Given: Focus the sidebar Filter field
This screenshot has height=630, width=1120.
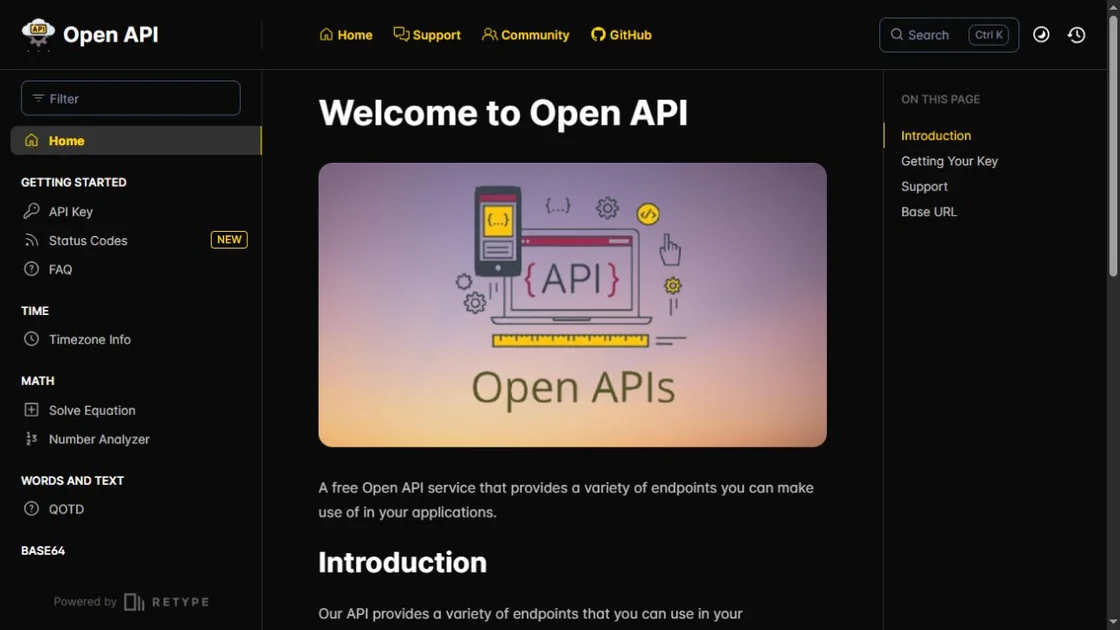Looking at the screenshot, I should [x=131, y=98].
